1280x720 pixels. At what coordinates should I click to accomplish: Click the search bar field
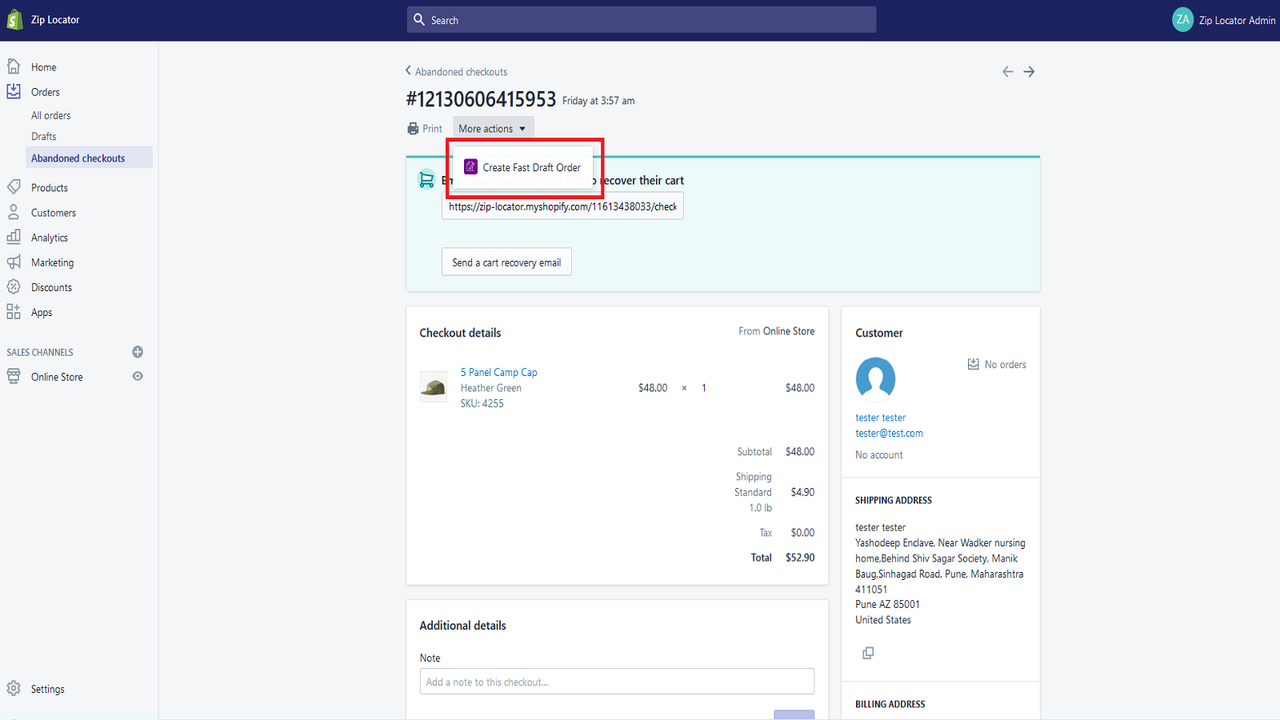click(641, 20)
